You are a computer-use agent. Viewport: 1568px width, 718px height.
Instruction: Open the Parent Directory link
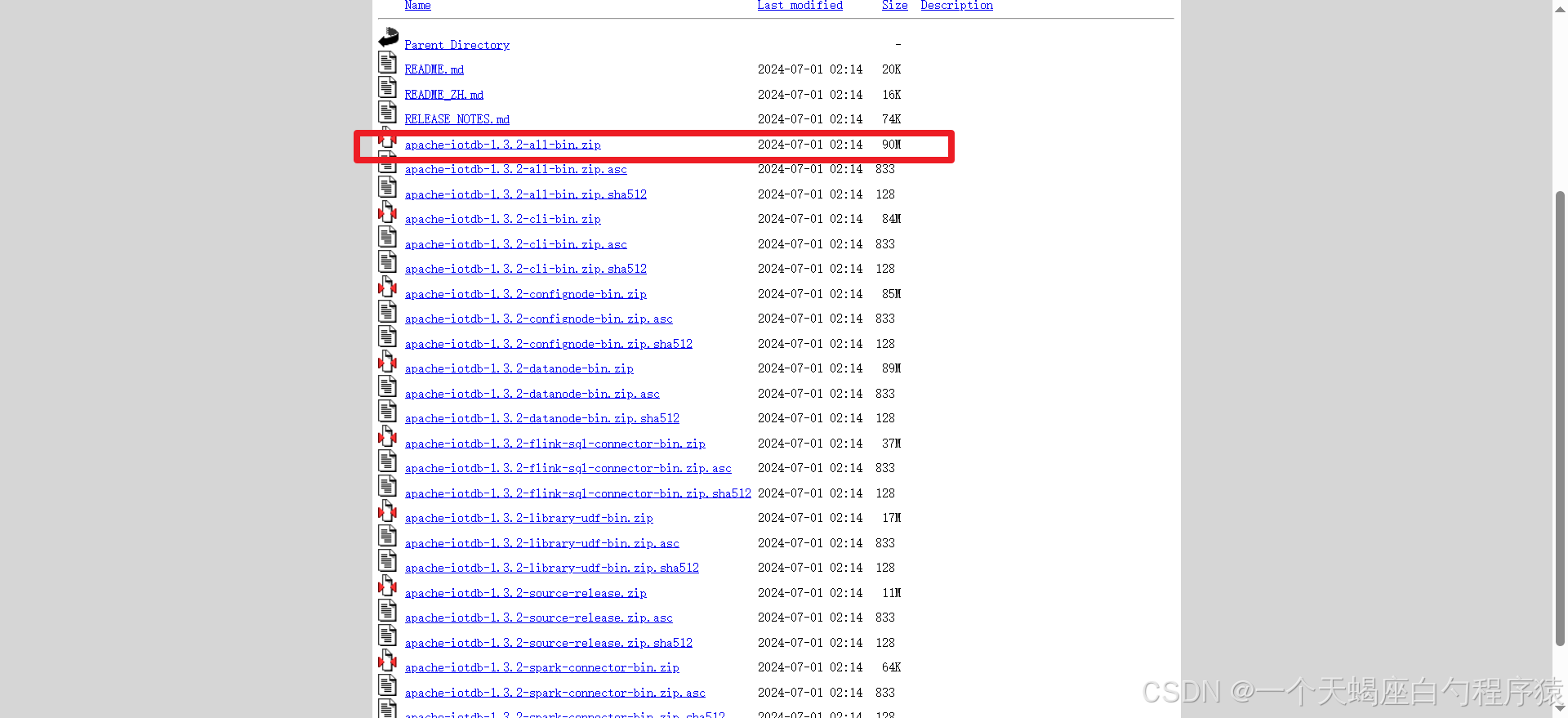[457, 46]
